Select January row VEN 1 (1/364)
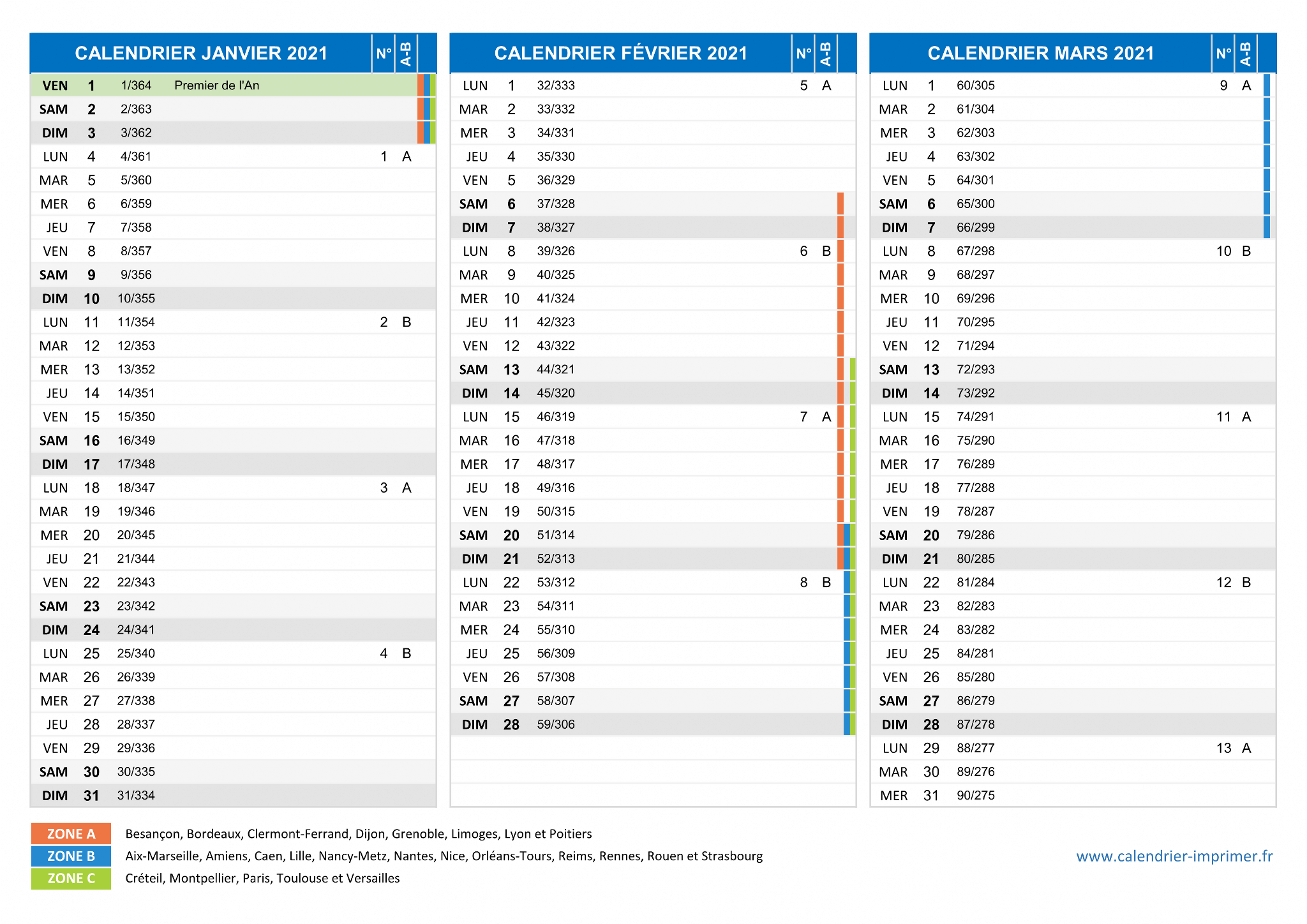This screenshot has width=1307, height=924. point(234,86)
